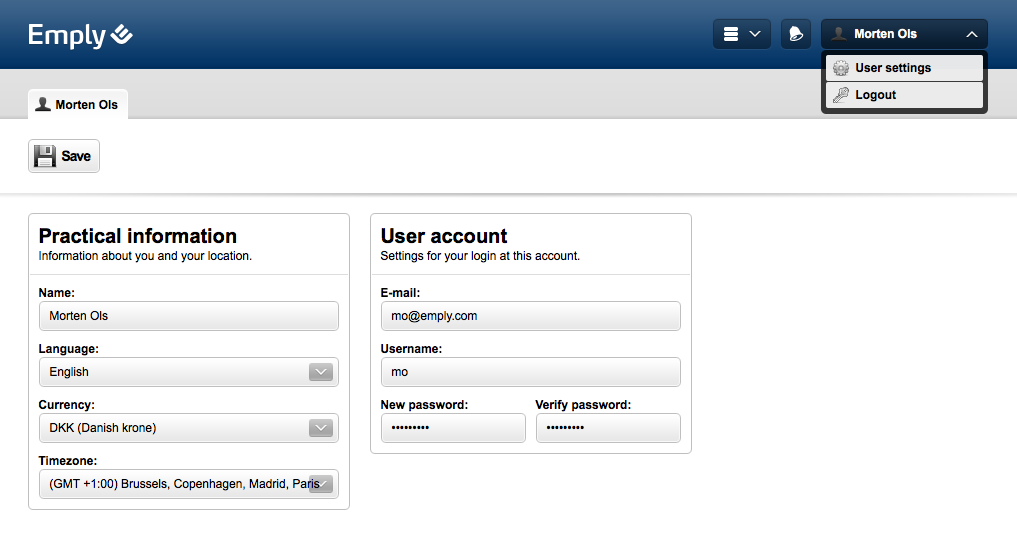The image size is (1017, 538).
Task: Click the E-mail input field
Action: 530,316
